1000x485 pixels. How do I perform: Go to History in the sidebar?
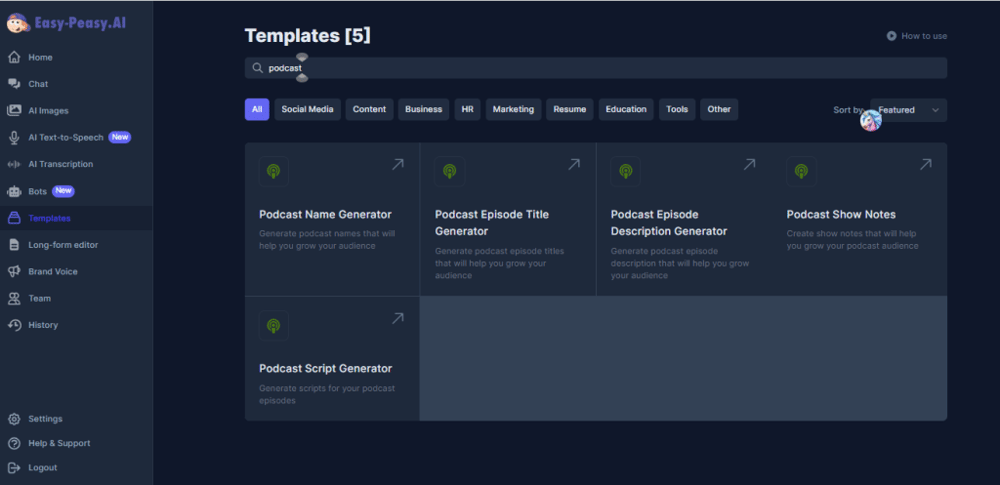43,325
